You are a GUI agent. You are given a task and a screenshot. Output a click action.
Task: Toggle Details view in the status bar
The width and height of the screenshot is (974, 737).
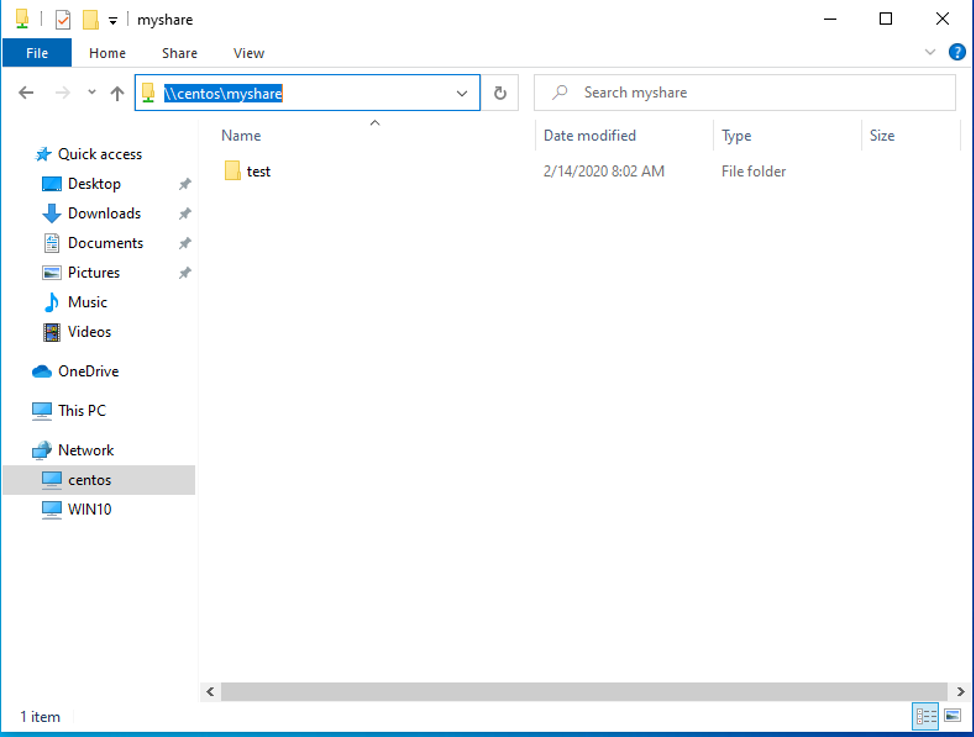pos(925,716)
